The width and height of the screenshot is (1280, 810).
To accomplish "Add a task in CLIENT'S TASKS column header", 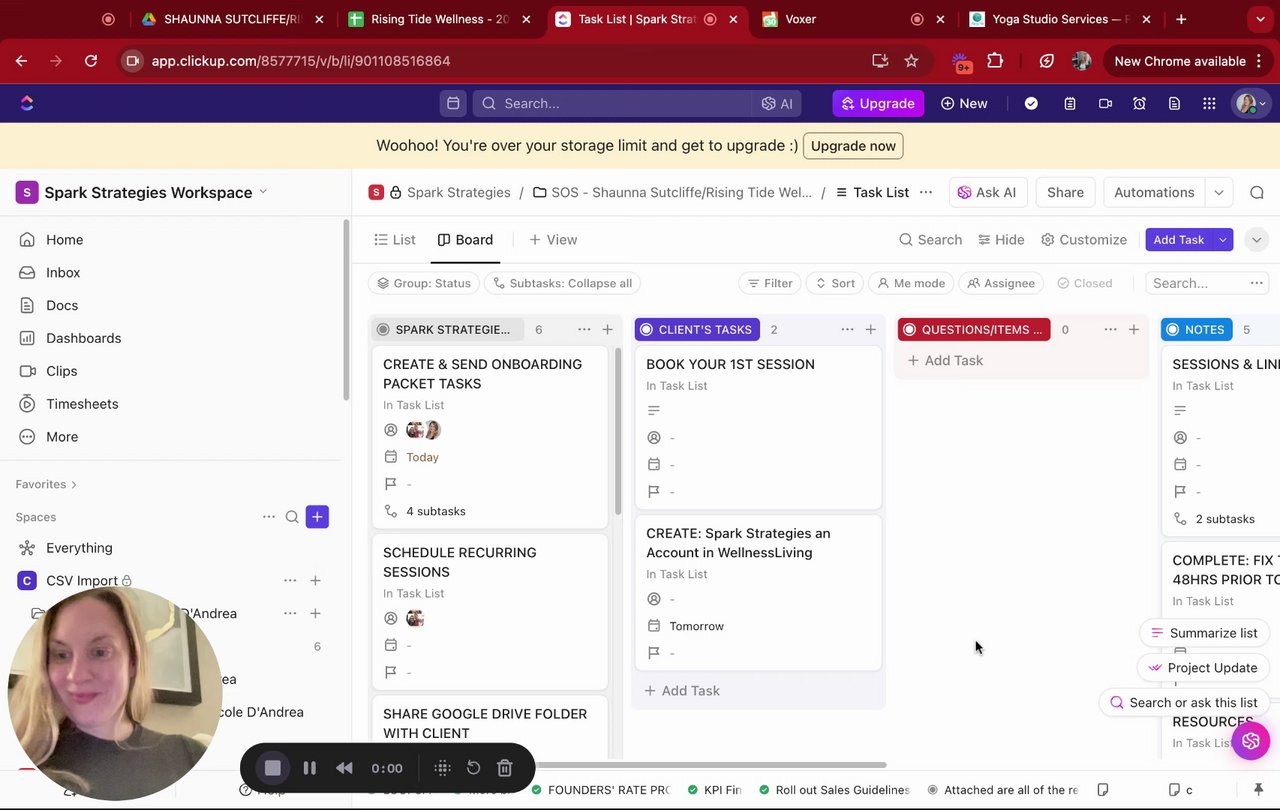I will (x=870, y=329).
